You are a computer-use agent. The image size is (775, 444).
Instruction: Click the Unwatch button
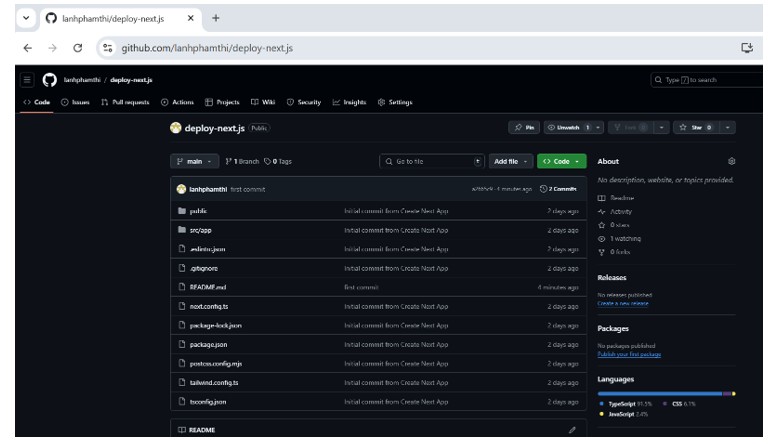tap(568, 128)
